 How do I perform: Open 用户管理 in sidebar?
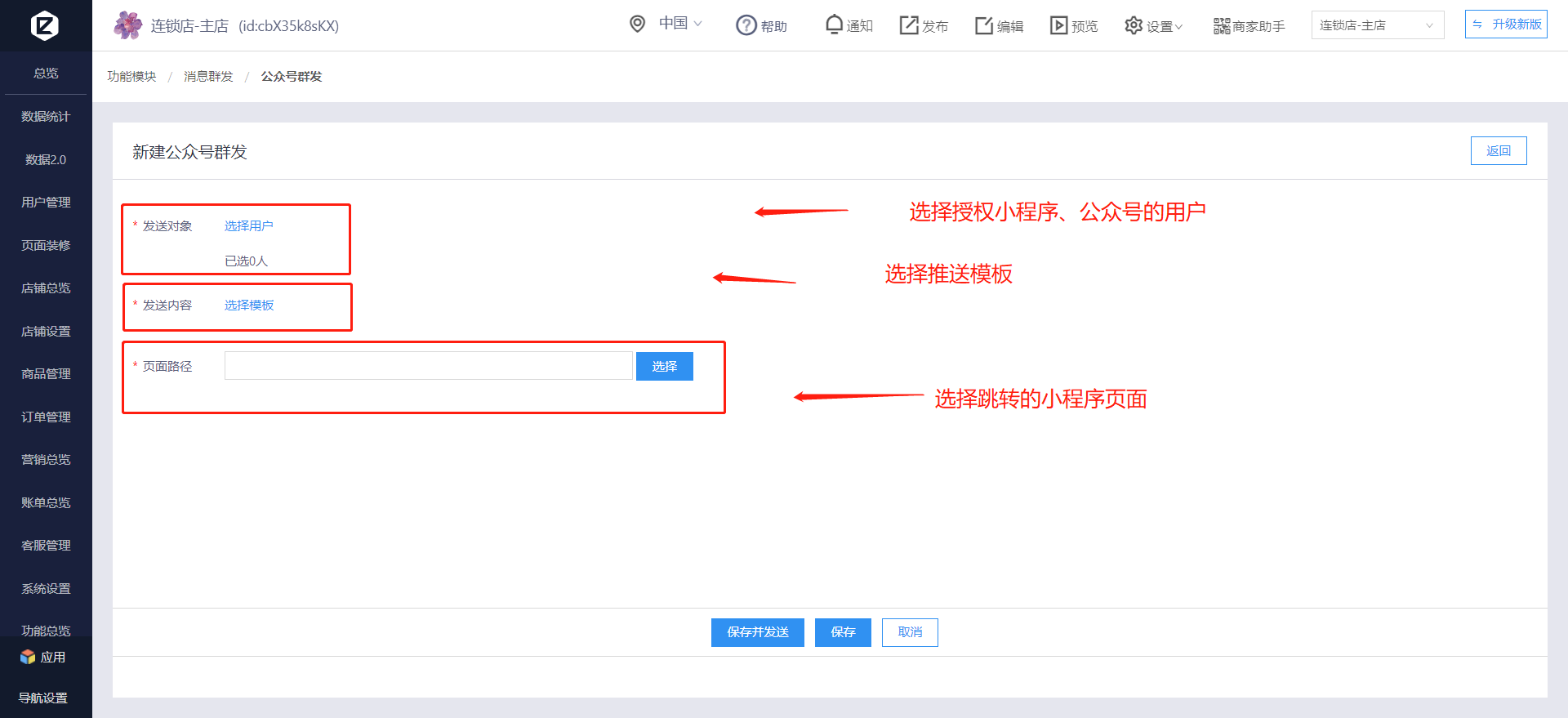46,203
